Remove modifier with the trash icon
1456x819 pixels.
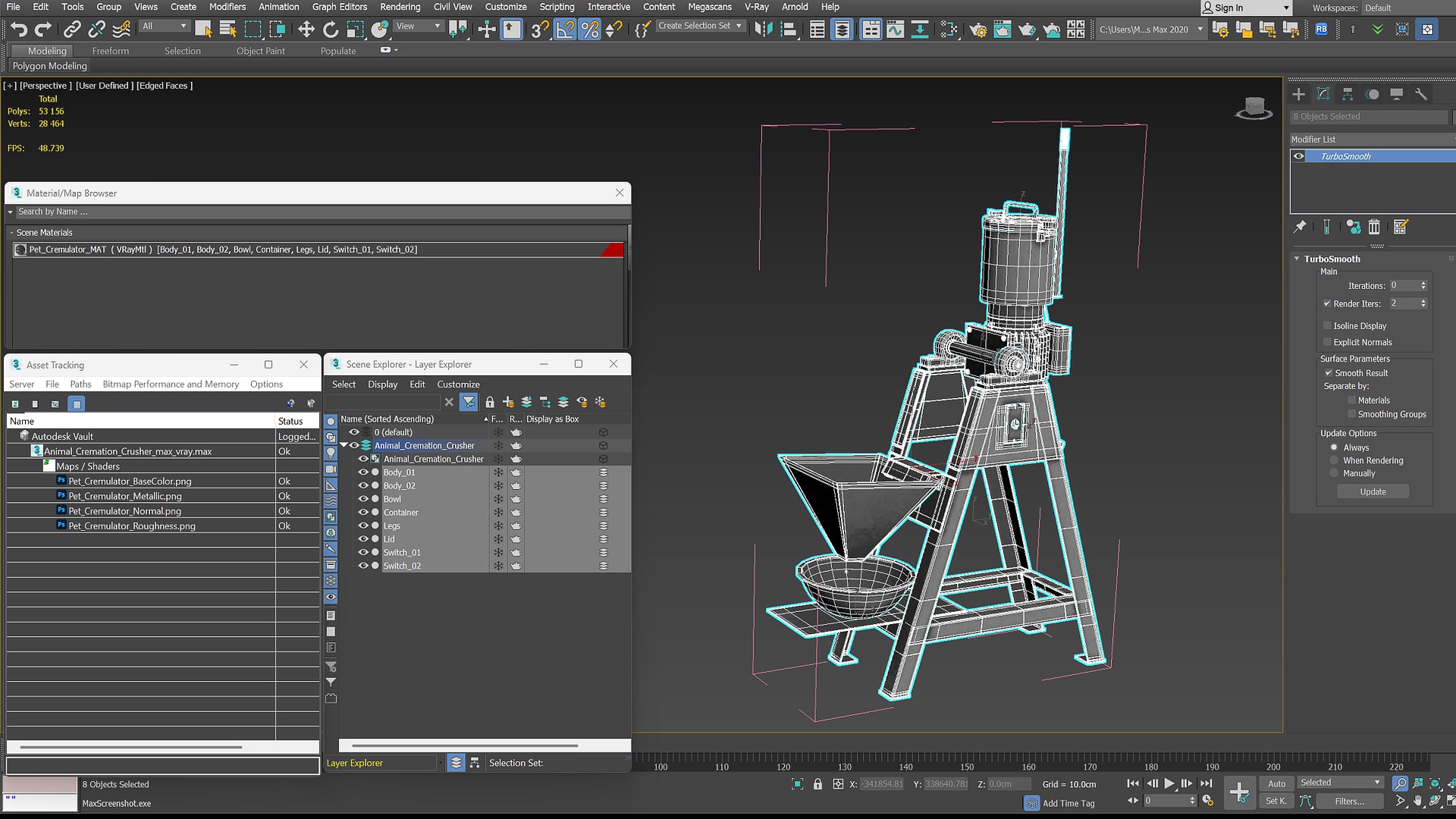point(1374,227)
